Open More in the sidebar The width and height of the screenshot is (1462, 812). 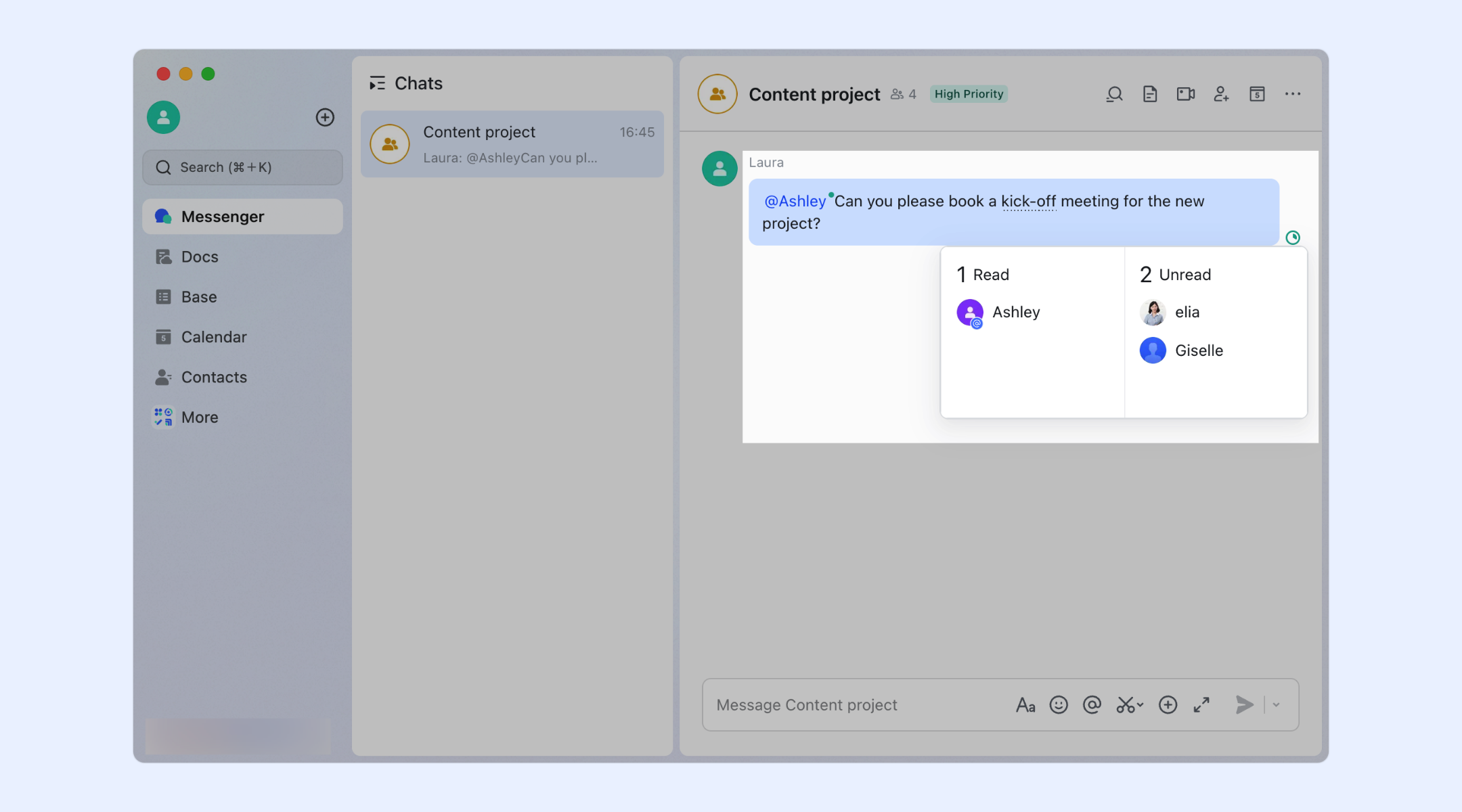click(242, 417)
